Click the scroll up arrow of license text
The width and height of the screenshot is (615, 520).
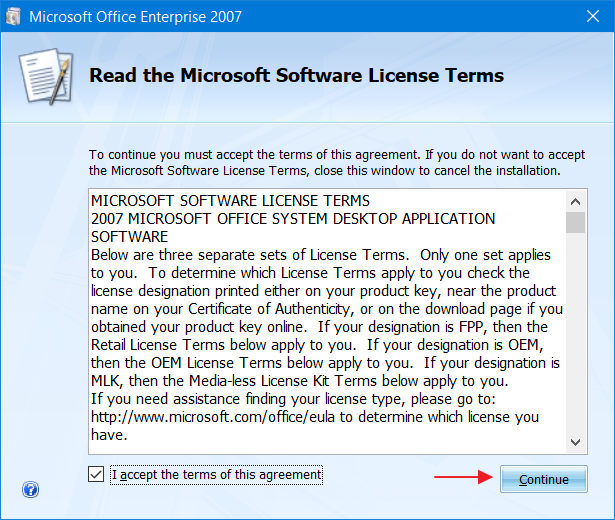coord(575,202)
